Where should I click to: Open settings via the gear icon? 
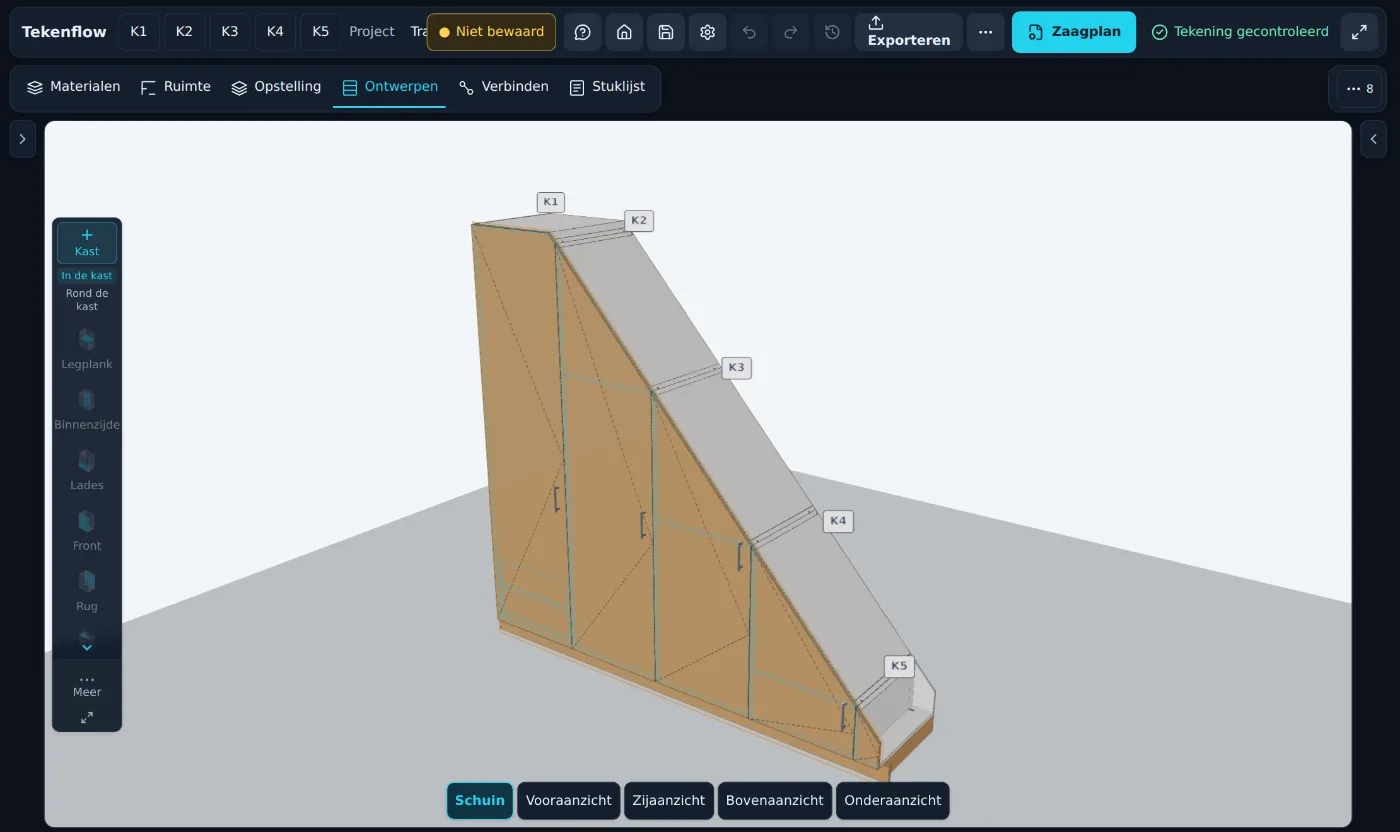(x=707, y=32)
